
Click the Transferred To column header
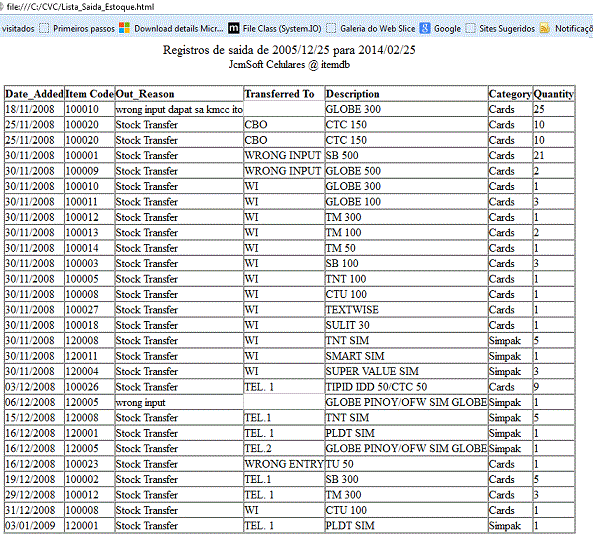pos(284,94)
